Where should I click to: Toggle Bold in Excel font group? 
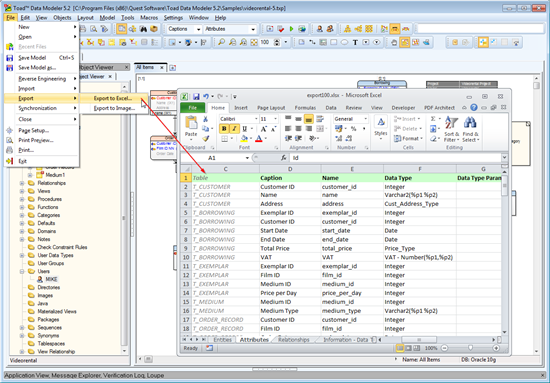pos(224,129)
